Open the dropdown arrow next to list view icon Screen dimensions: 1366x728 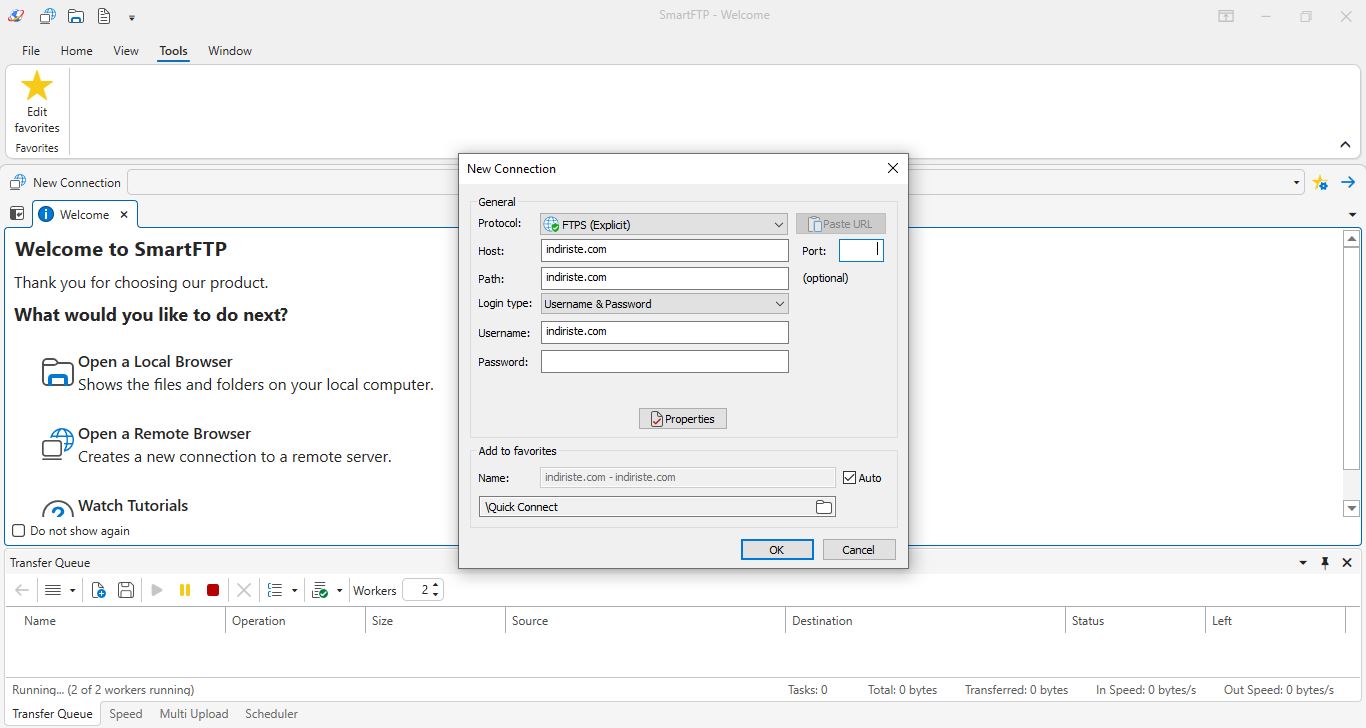[72, 591]
